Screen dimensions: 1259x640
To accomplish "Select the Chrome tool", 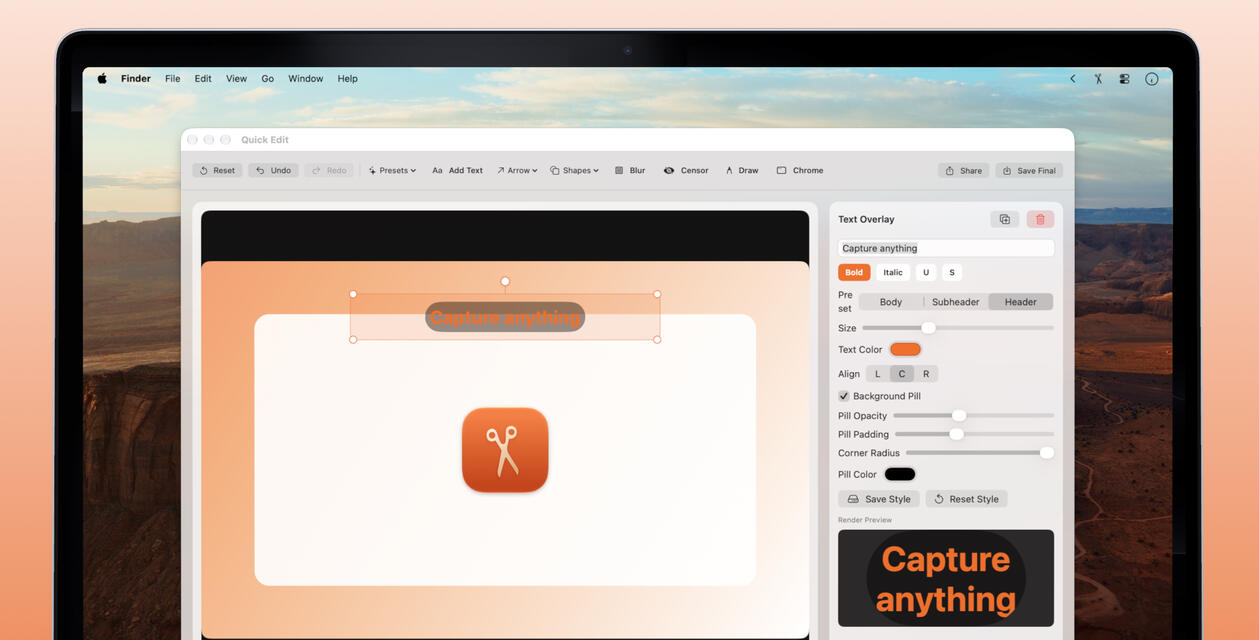I will (800, 170).
